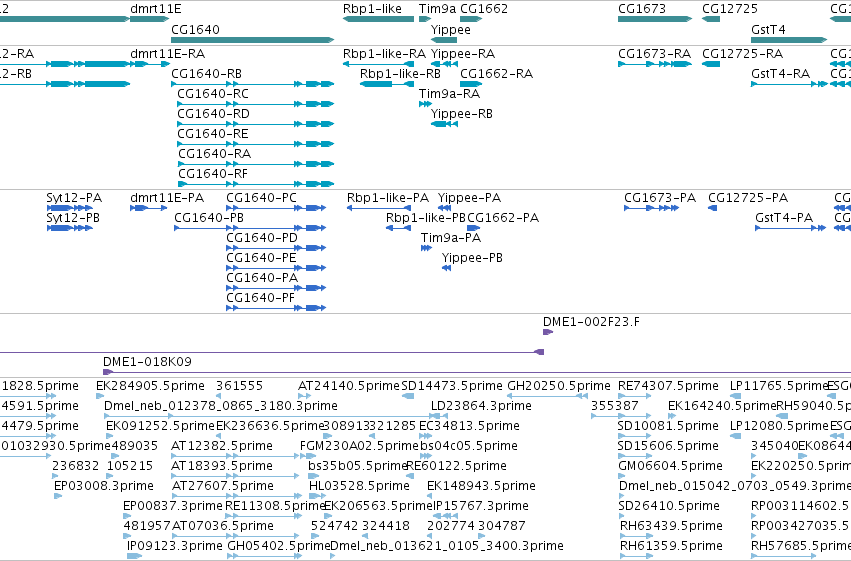The image size is (851, 561).
Task: Select protein CG1673-PA
Action: [651, 208]
